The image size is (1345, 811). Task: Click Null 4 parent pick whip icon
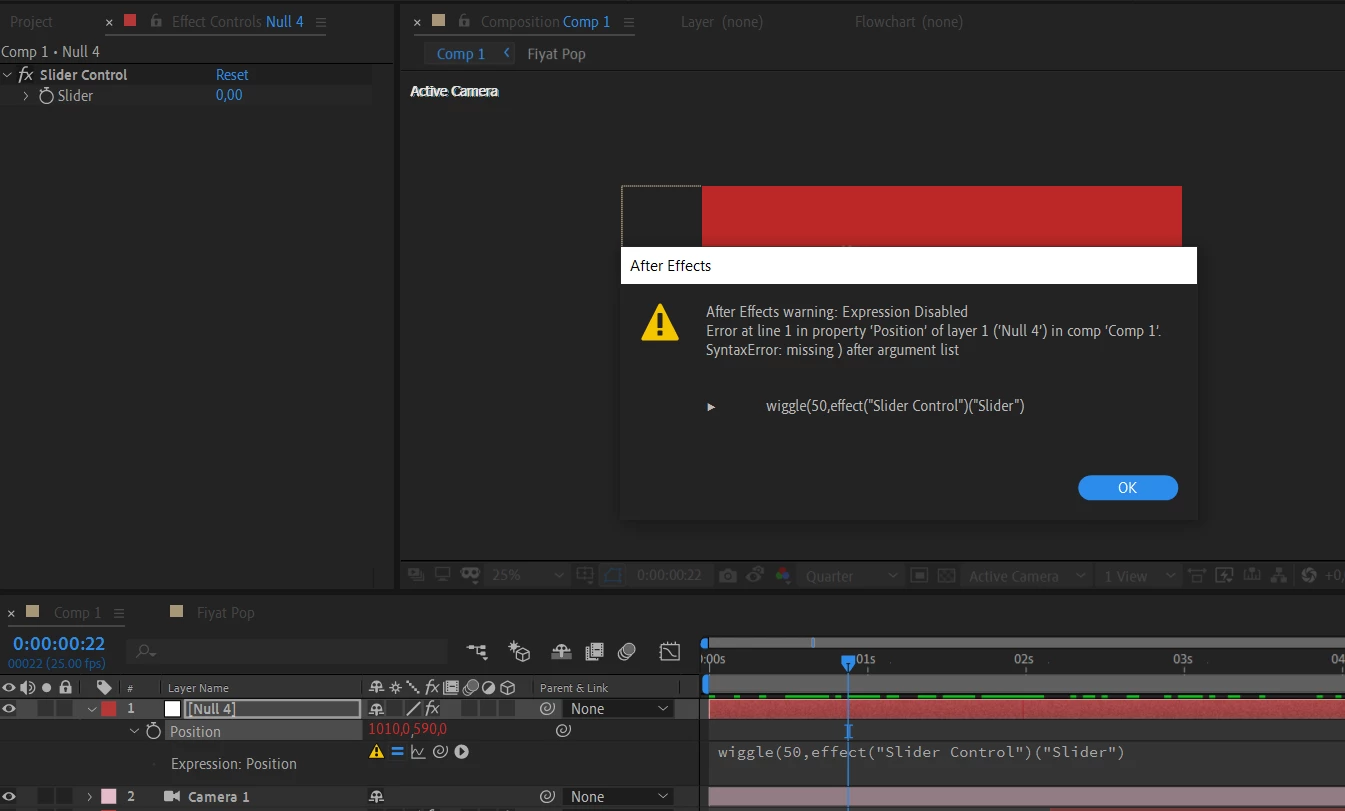(x=547, y=709)
